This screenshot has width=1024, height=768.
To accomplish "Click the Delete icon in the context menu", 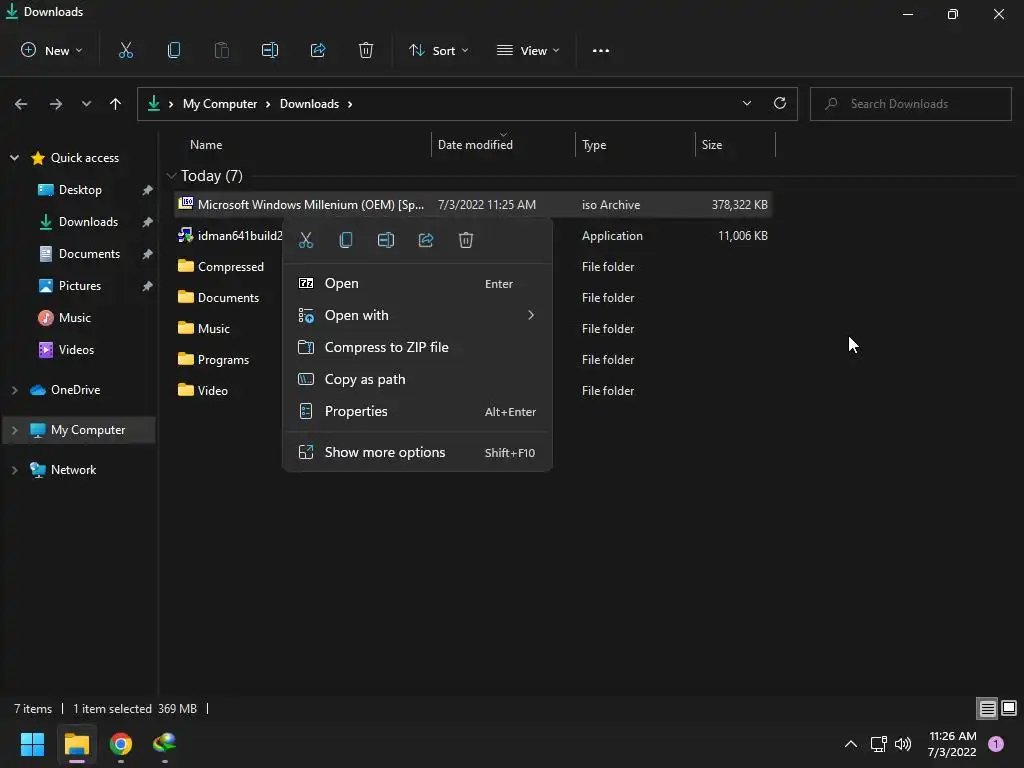I will point(466,240).
